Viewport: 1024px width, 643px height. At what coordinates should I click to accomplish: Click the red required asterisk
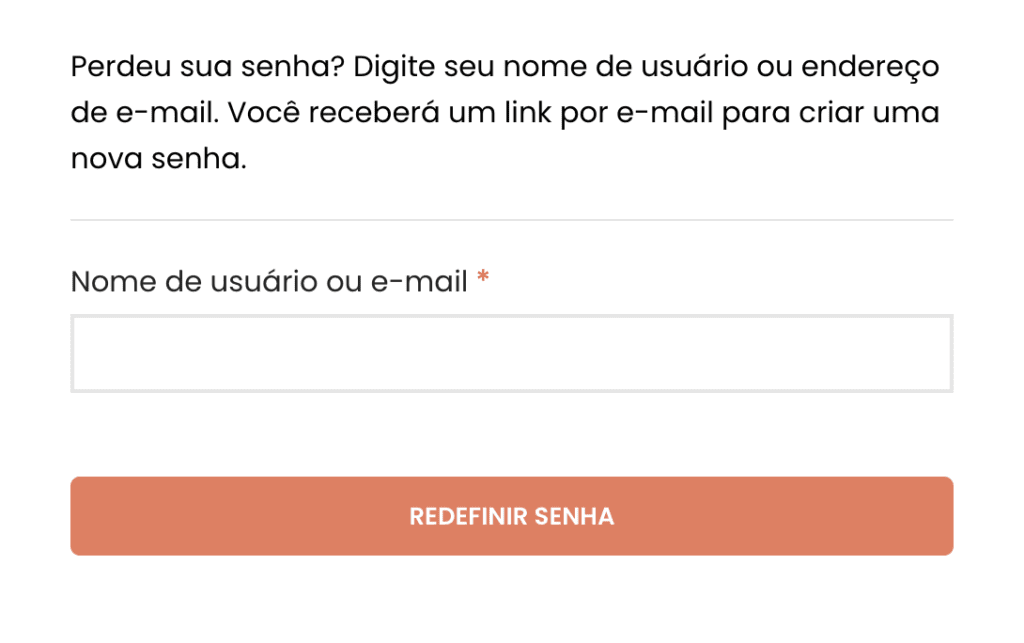click(483, 276)
